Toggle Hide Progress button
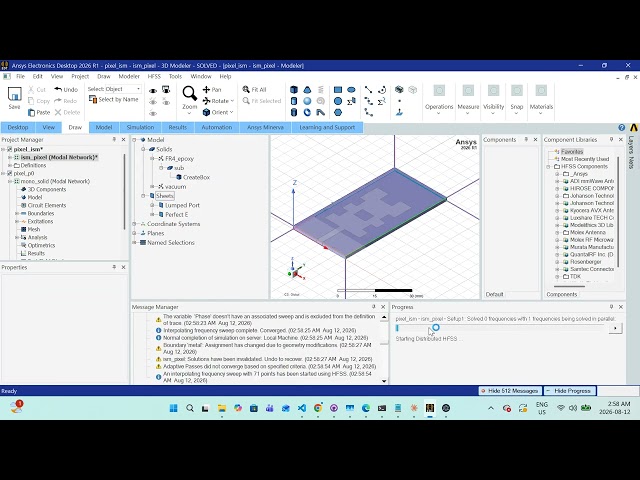 click(x=570, y=391)
